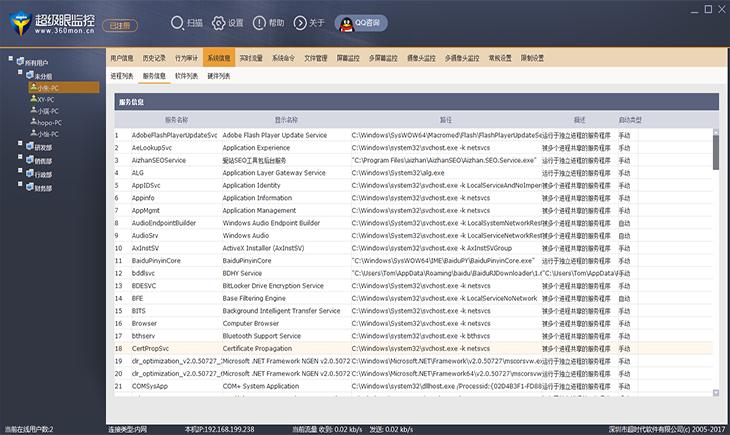Expand the 销售部 group node

[x=19, y=158]
